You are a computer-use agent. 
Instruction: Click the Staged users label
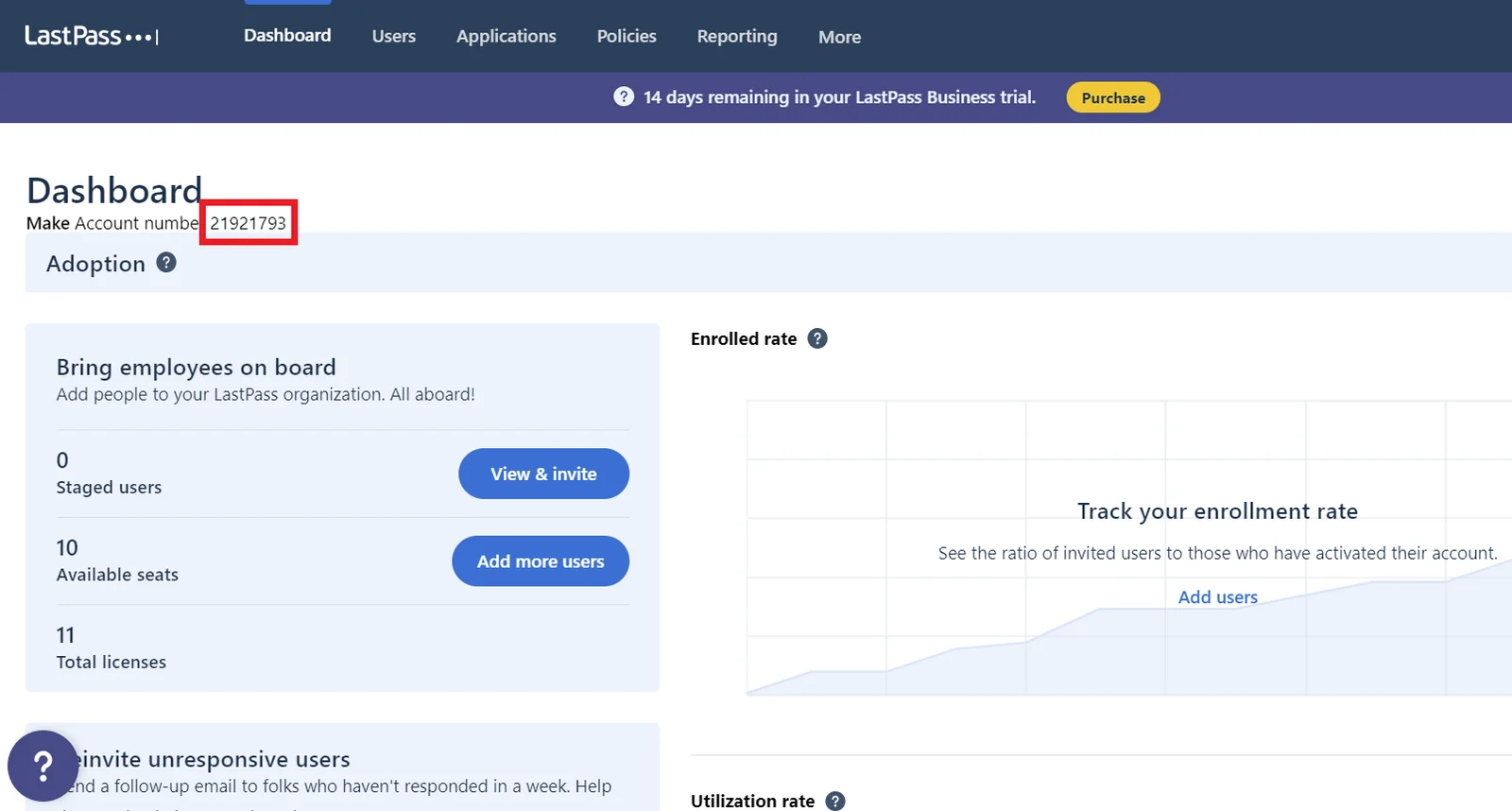(x=109, y=488)
